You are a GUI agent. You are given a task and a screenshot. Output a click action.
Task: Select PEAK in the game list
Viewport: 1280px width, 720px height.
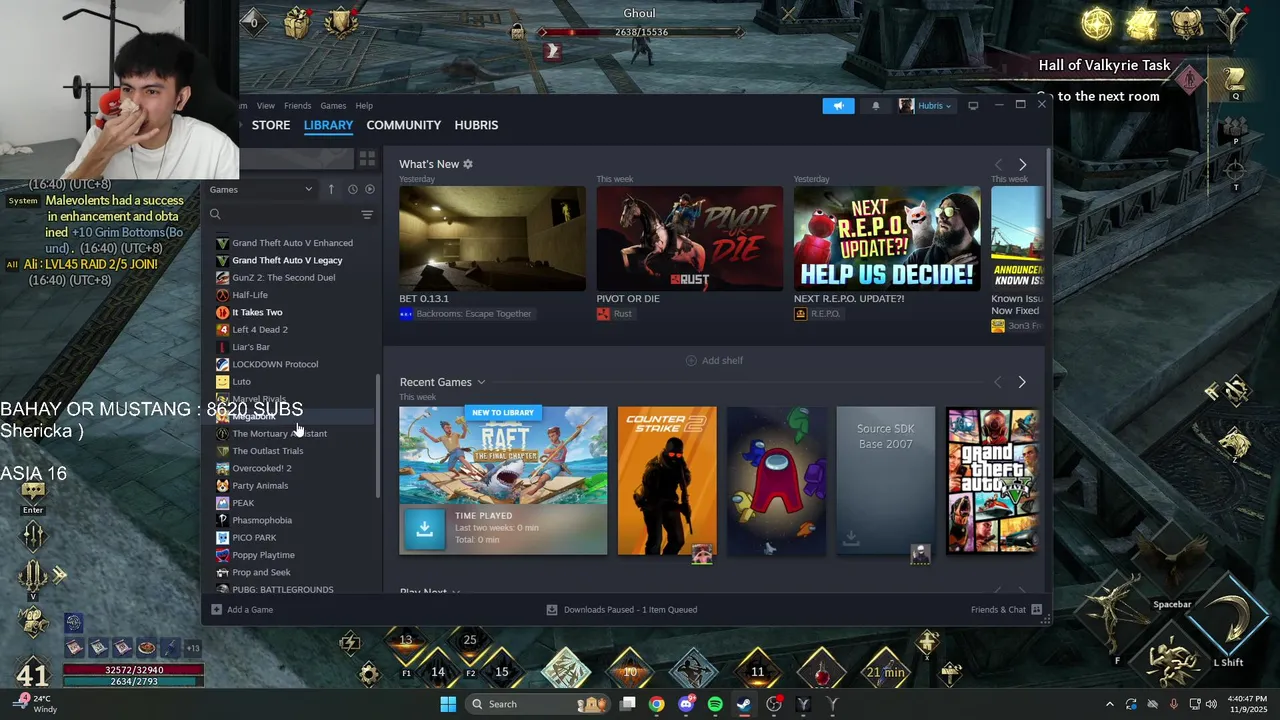click(x=243, y=503)
